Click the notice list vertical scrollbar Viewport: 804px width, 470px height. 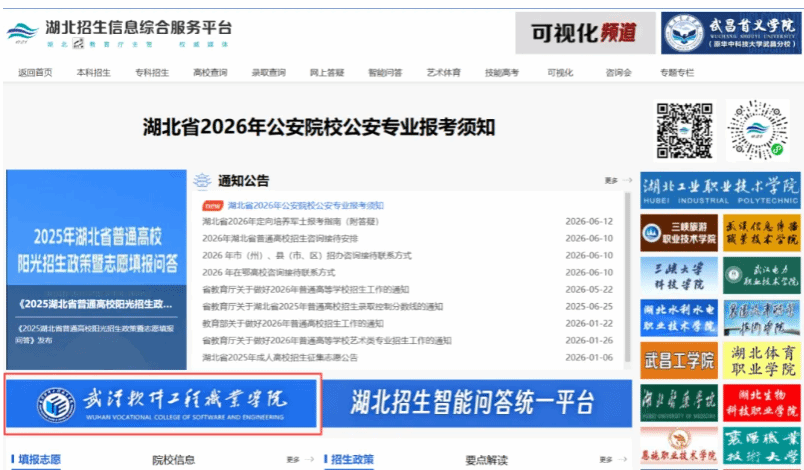click(628, 277)
